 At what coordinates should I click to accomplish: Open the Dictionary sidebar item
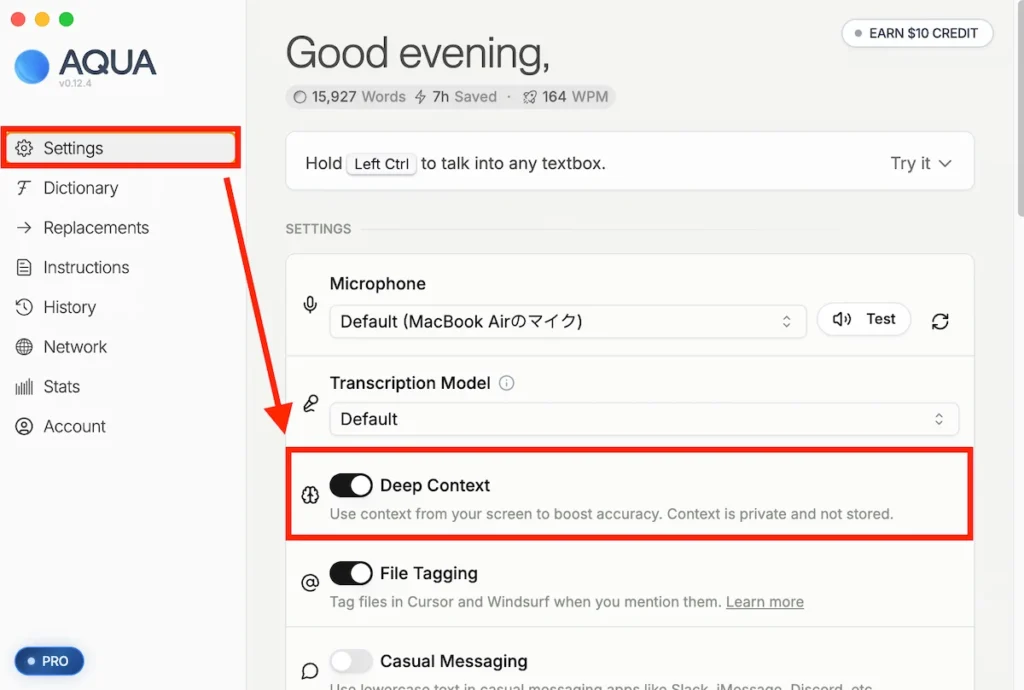click(80, 188)
